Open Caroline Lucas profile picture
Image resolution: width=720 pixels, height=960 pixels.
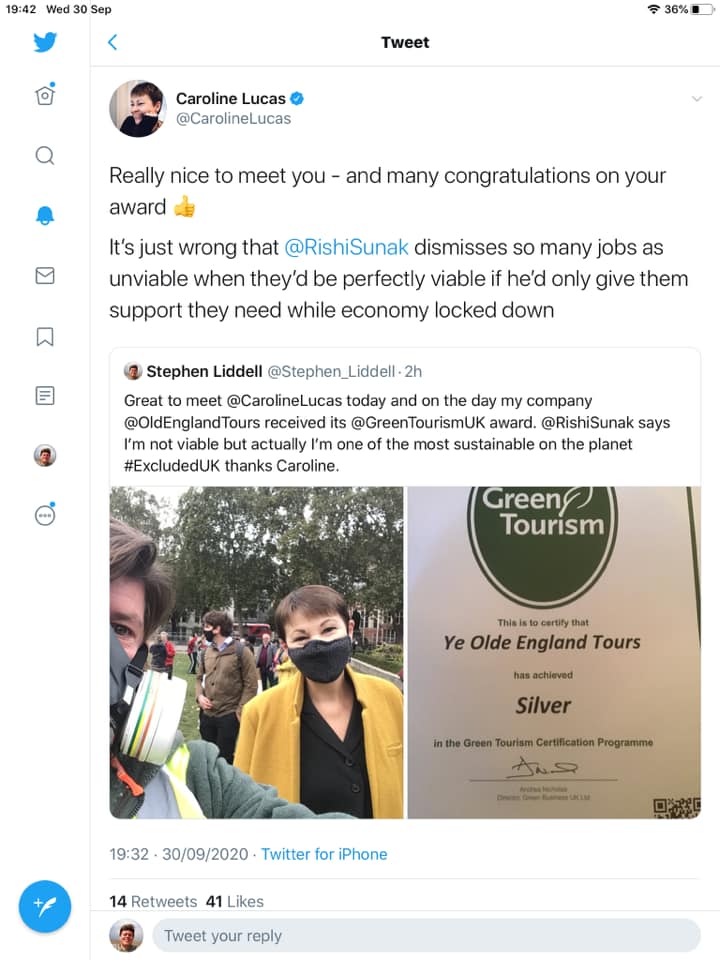click(x=137, y=108)
